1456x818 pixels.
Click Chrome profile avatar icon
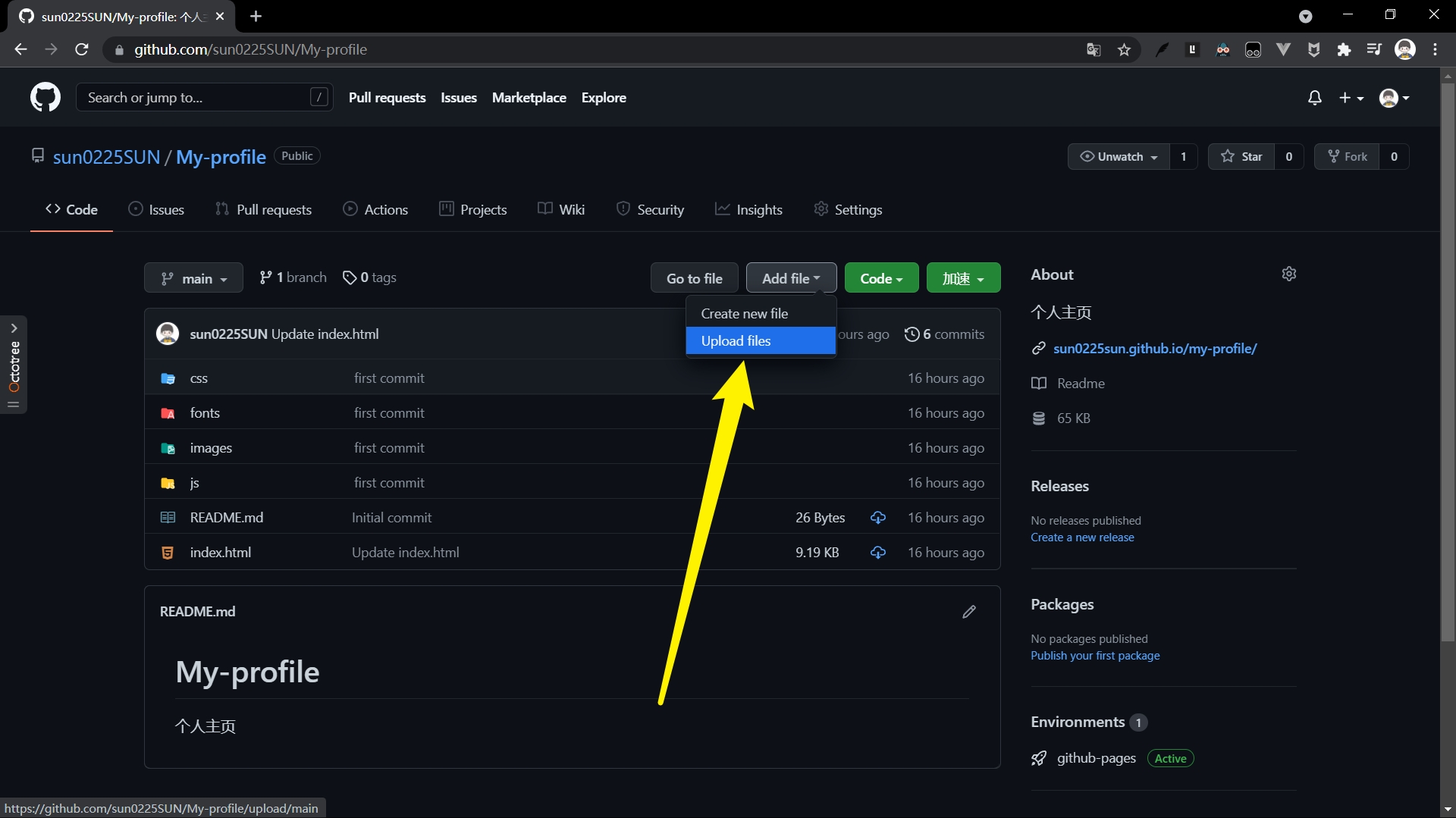click(1405, 49)
